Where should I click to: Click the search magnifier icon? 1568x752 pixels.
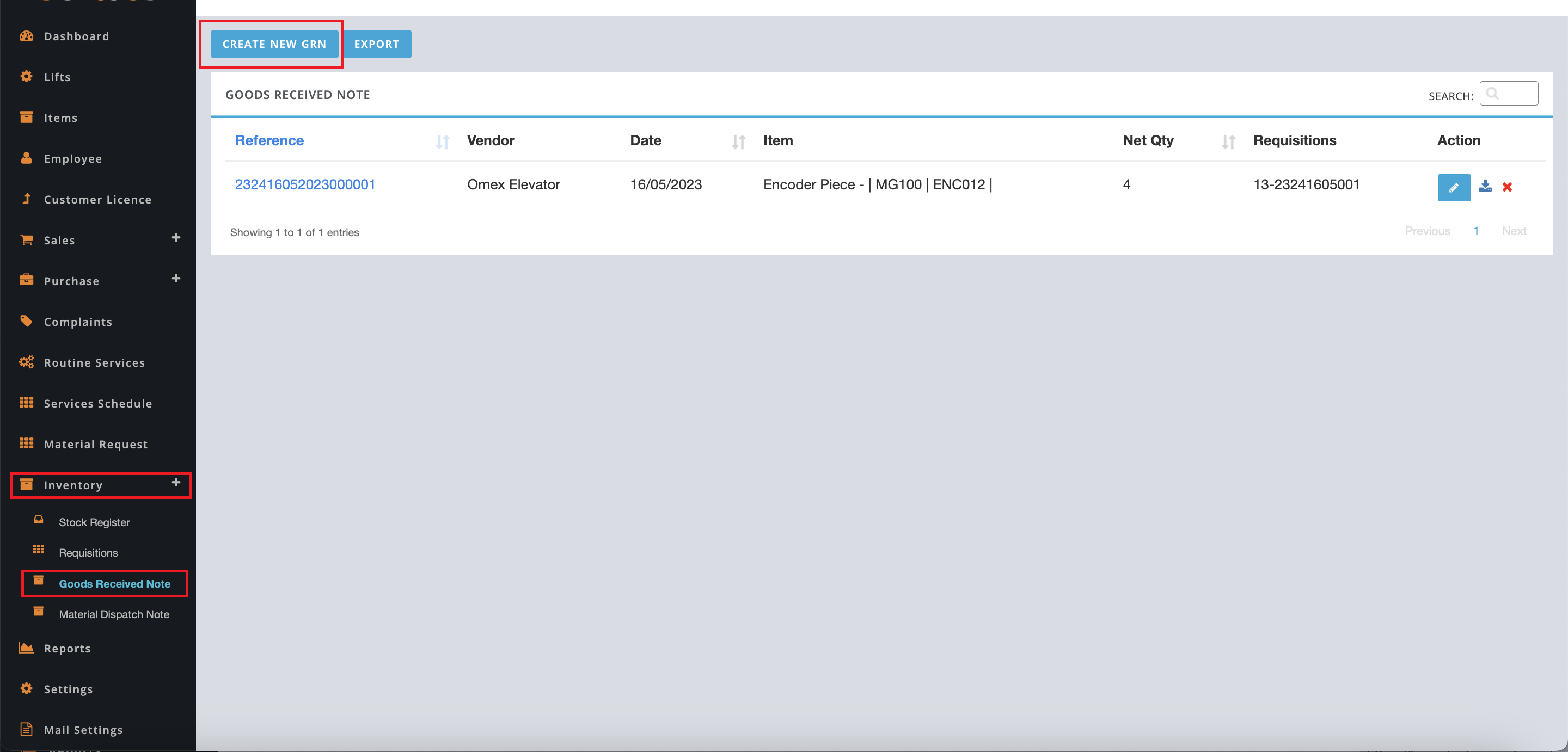click(1492, 93)
